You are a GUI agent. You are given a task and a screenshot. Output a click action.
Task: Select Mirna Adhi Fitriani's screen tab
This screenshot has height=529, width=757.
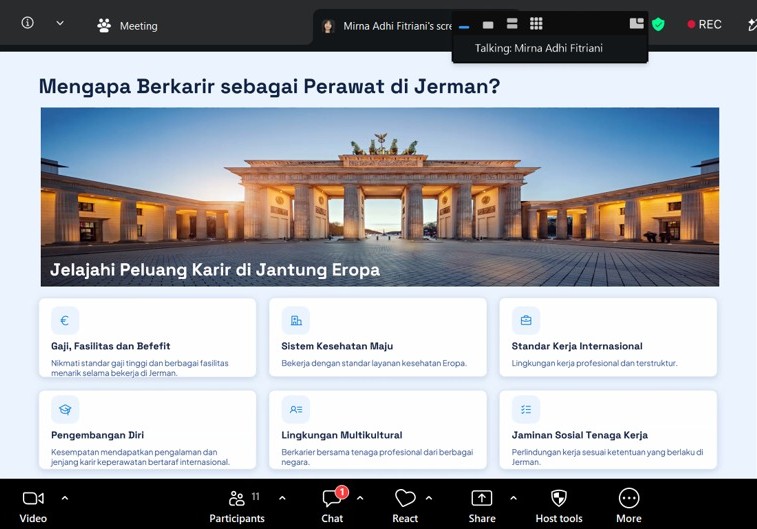click(386, 26)
